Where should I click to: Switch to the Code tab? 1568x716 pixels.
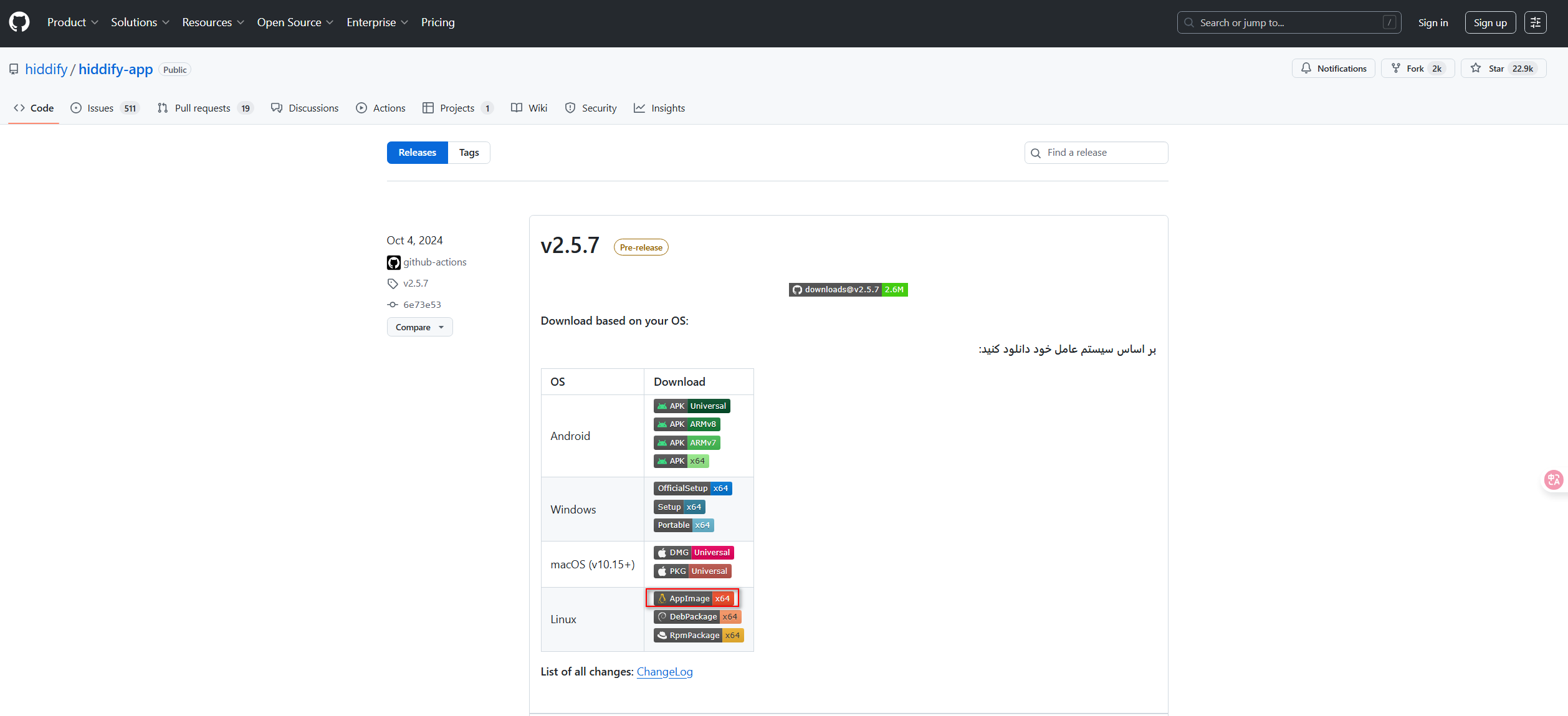click(34, 108)
